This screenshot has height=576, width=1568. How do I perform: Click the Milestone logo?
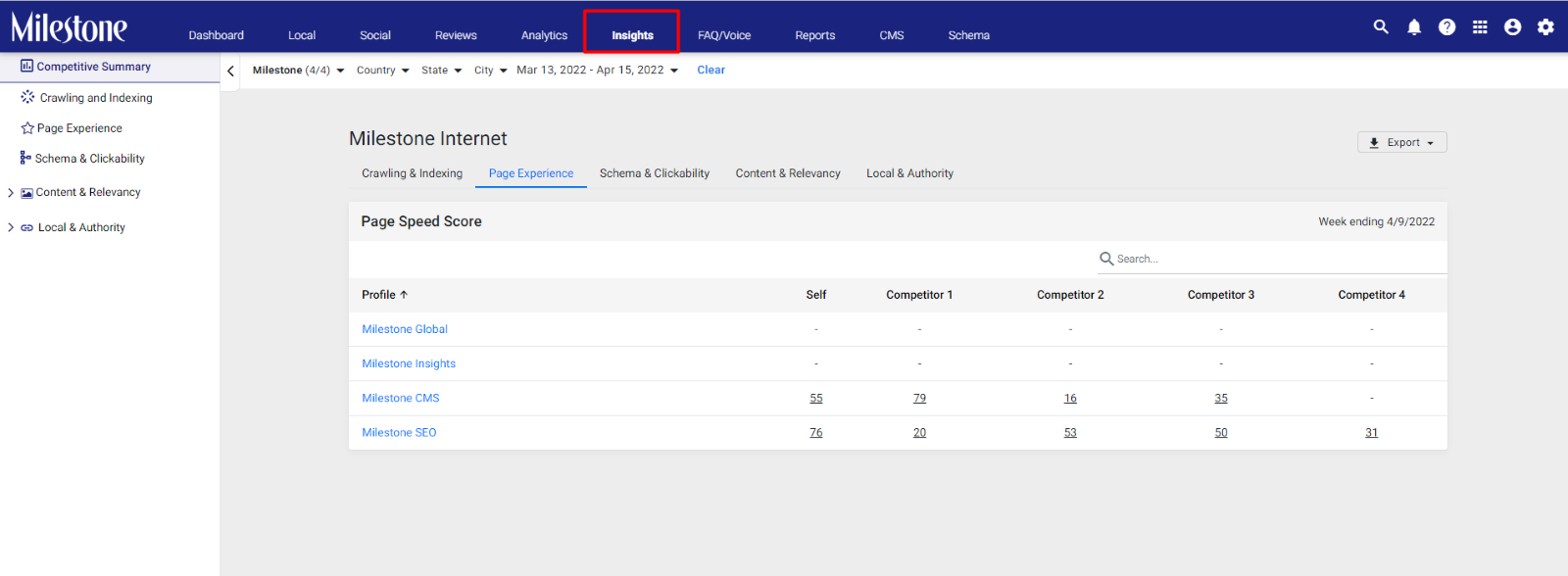[x=69, y=27]
